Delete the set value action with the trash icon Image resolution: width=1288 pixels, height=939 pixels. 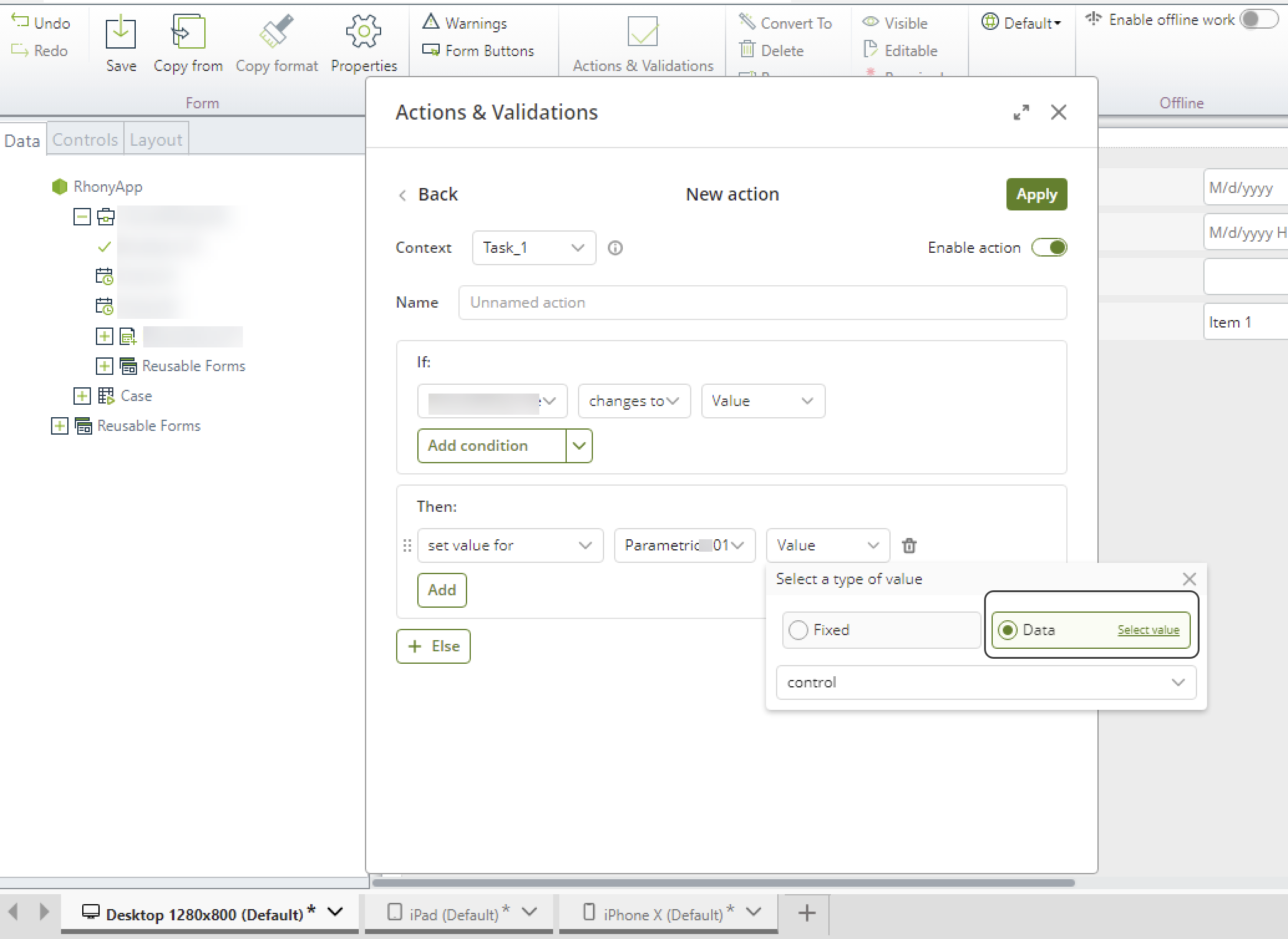[x=909, y=546]
